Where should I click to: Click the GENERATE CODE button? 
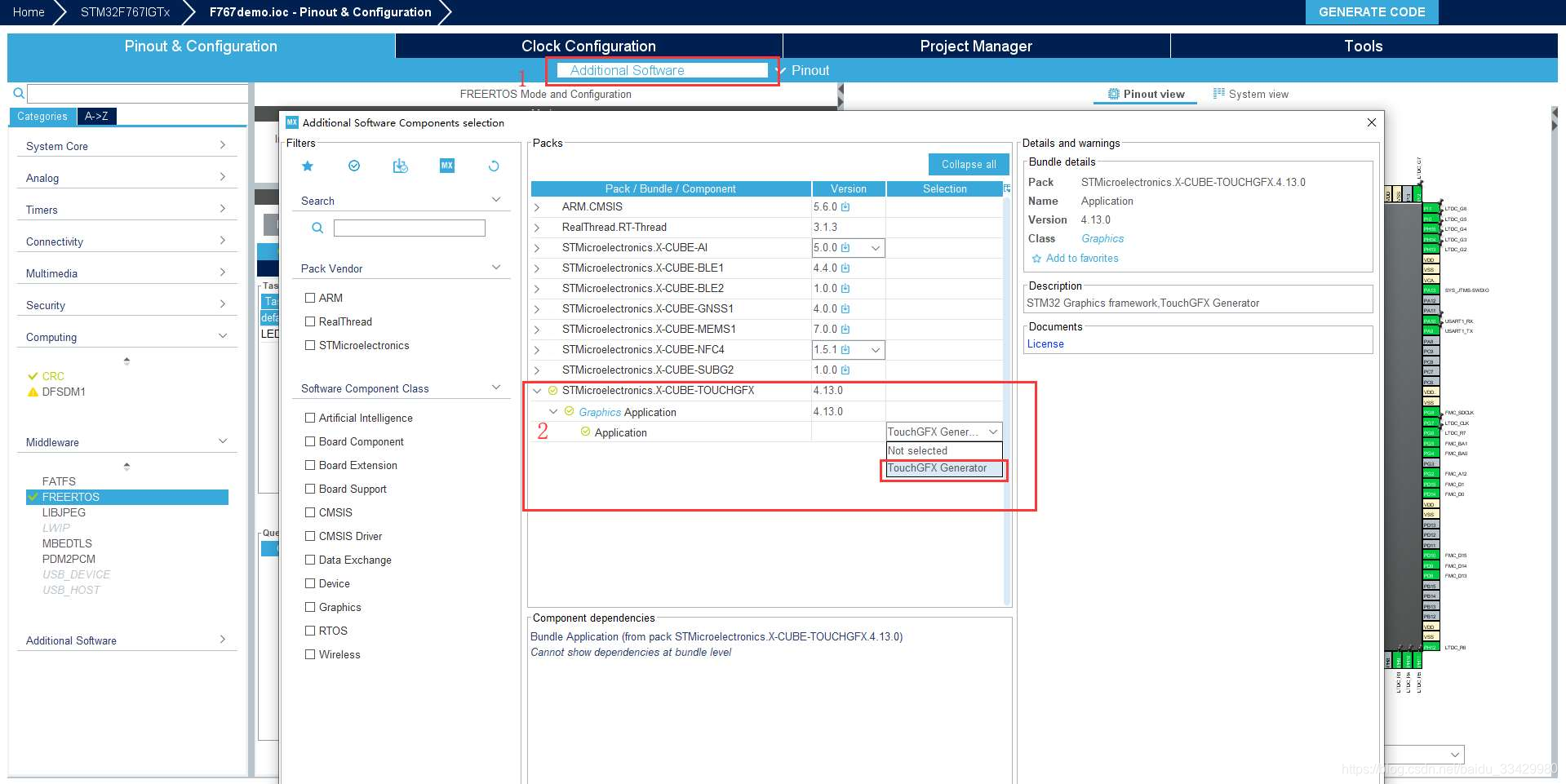1372,12
